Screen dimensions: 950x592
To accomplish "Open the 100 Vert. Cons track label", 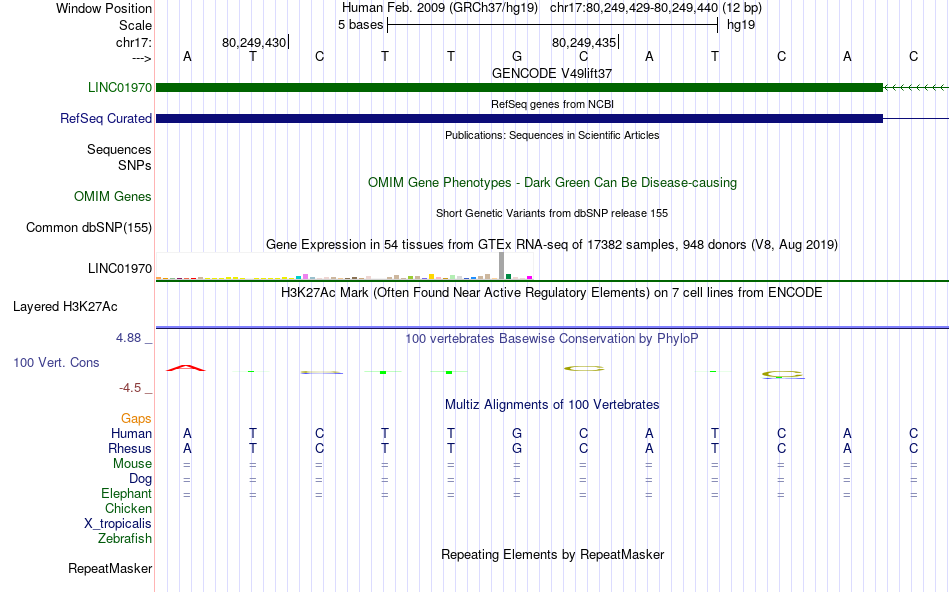I will coord(56,362).
